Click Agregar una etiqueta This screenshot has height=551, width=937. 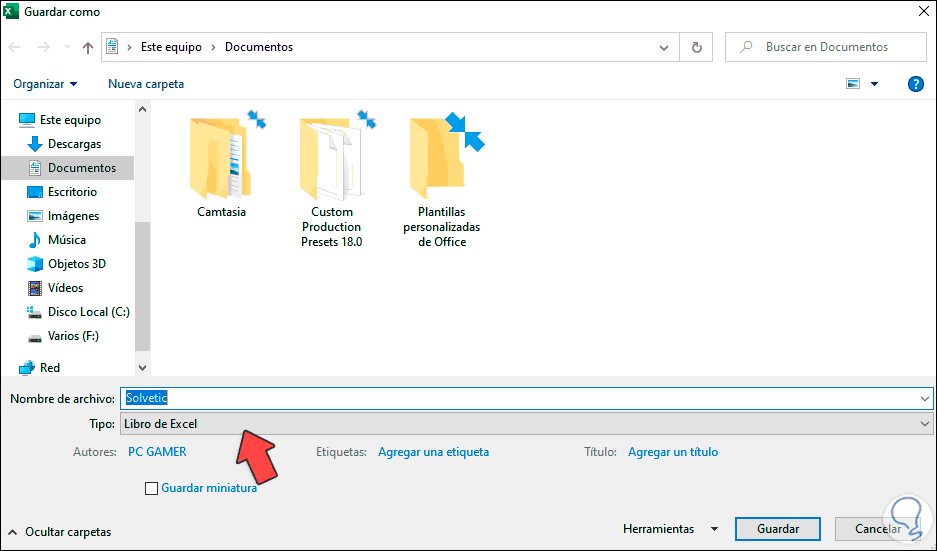pos(433,452)
